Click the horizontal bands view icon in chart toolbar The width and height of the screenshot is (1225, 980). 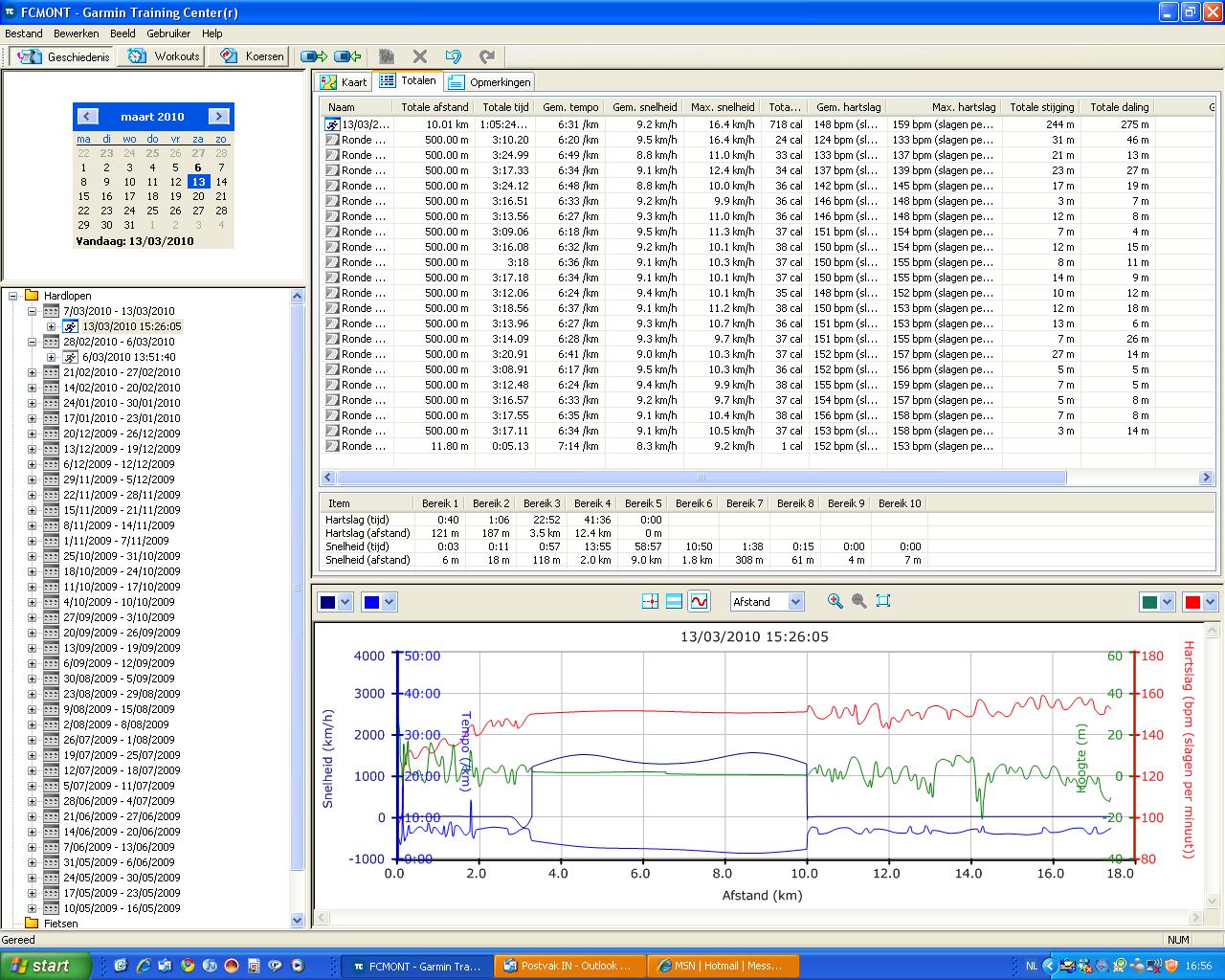click(x=674, y=601)
